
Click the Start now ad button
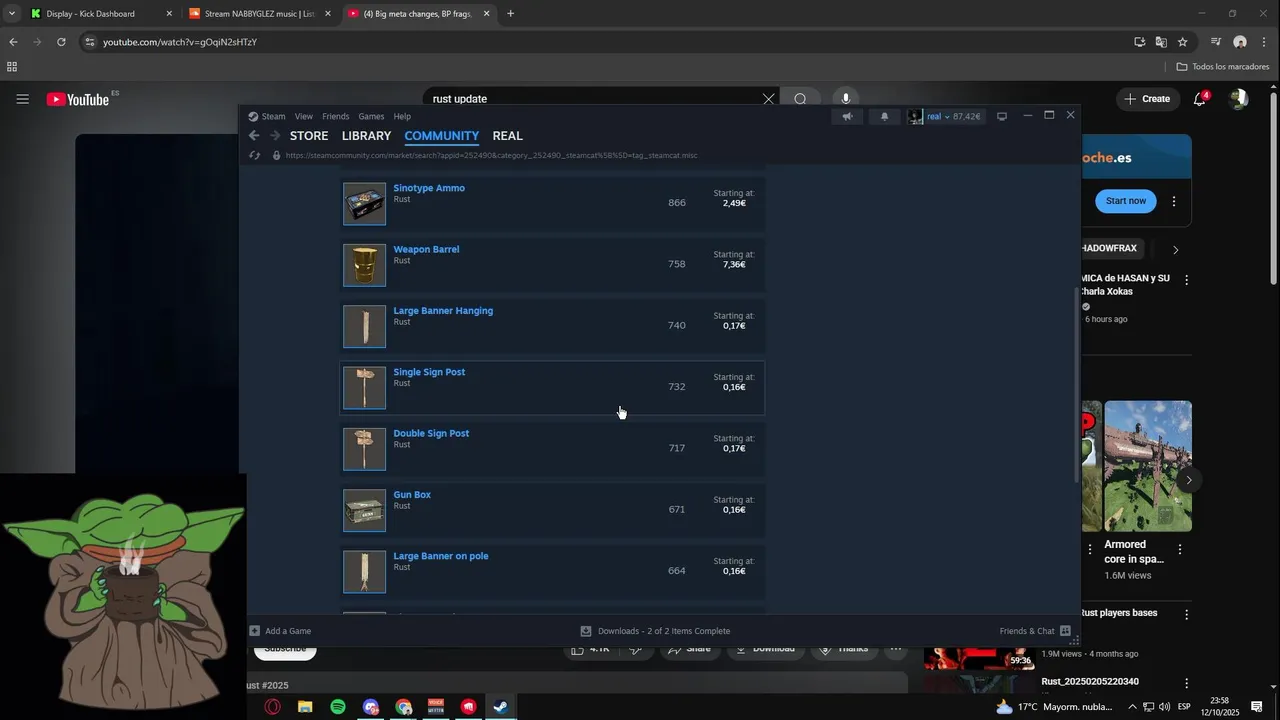pos(1125,201)
